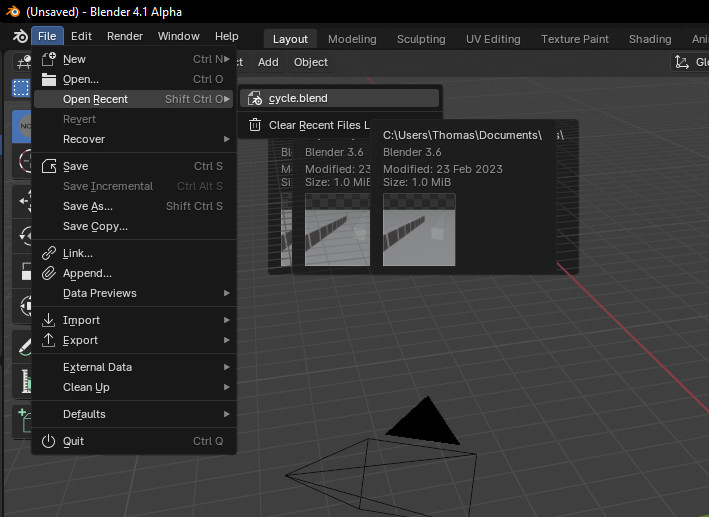Select the Select Box tool
The height and width of the screenshot is (517, 709).
tap(21, 88)
